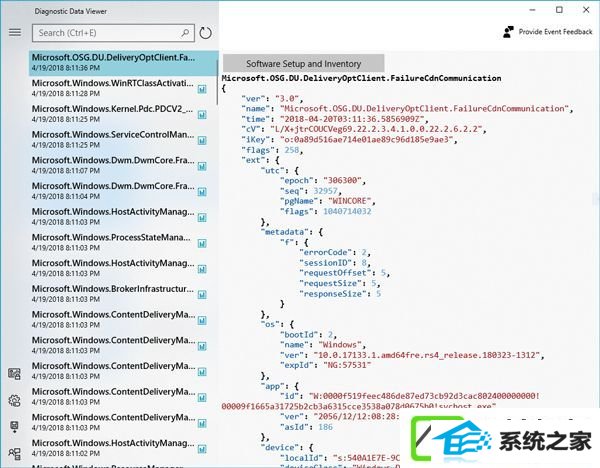Click the JSON event title FailureCdnCommunication

tap(361, 78)
